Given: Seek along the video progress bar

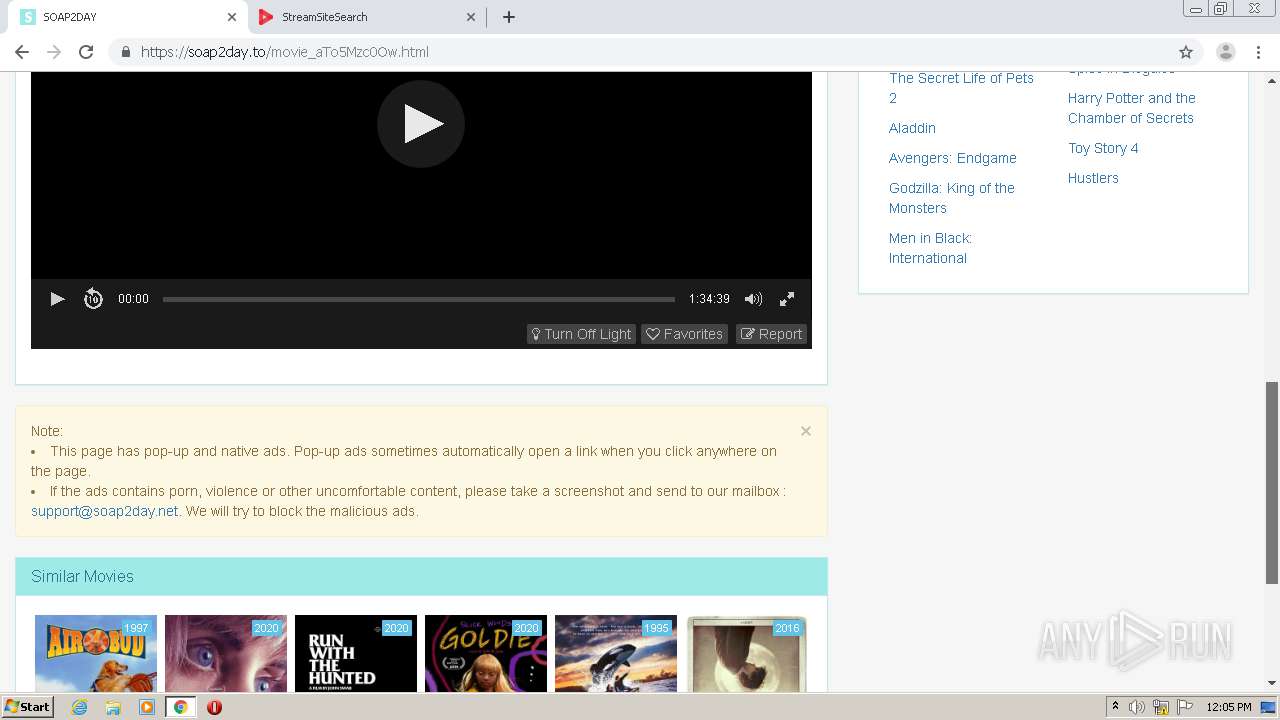Looking at the screenshot, I should pyautogui.click(x=419, y=299).
